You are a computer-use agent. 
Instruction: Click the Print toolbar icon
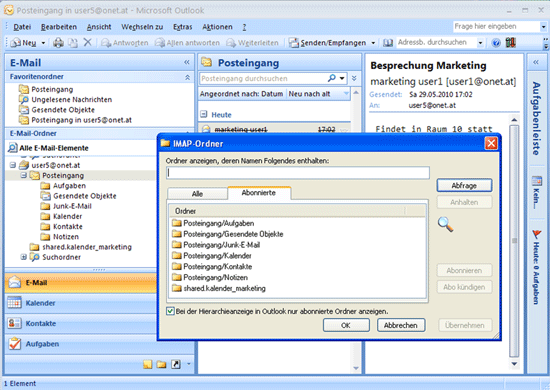click(58, 43)
